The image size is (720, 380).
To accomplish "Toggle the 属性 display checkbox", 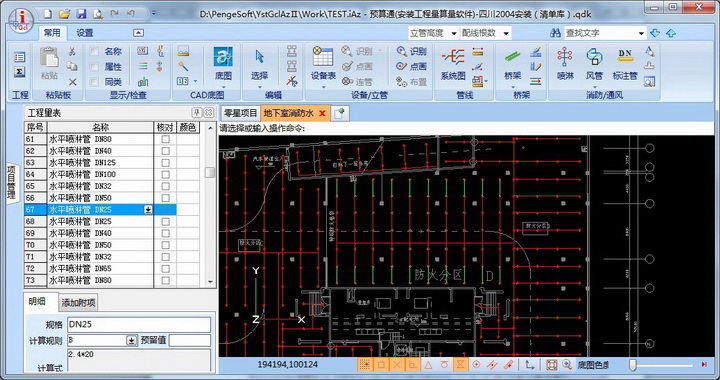I will pos(94,67).
